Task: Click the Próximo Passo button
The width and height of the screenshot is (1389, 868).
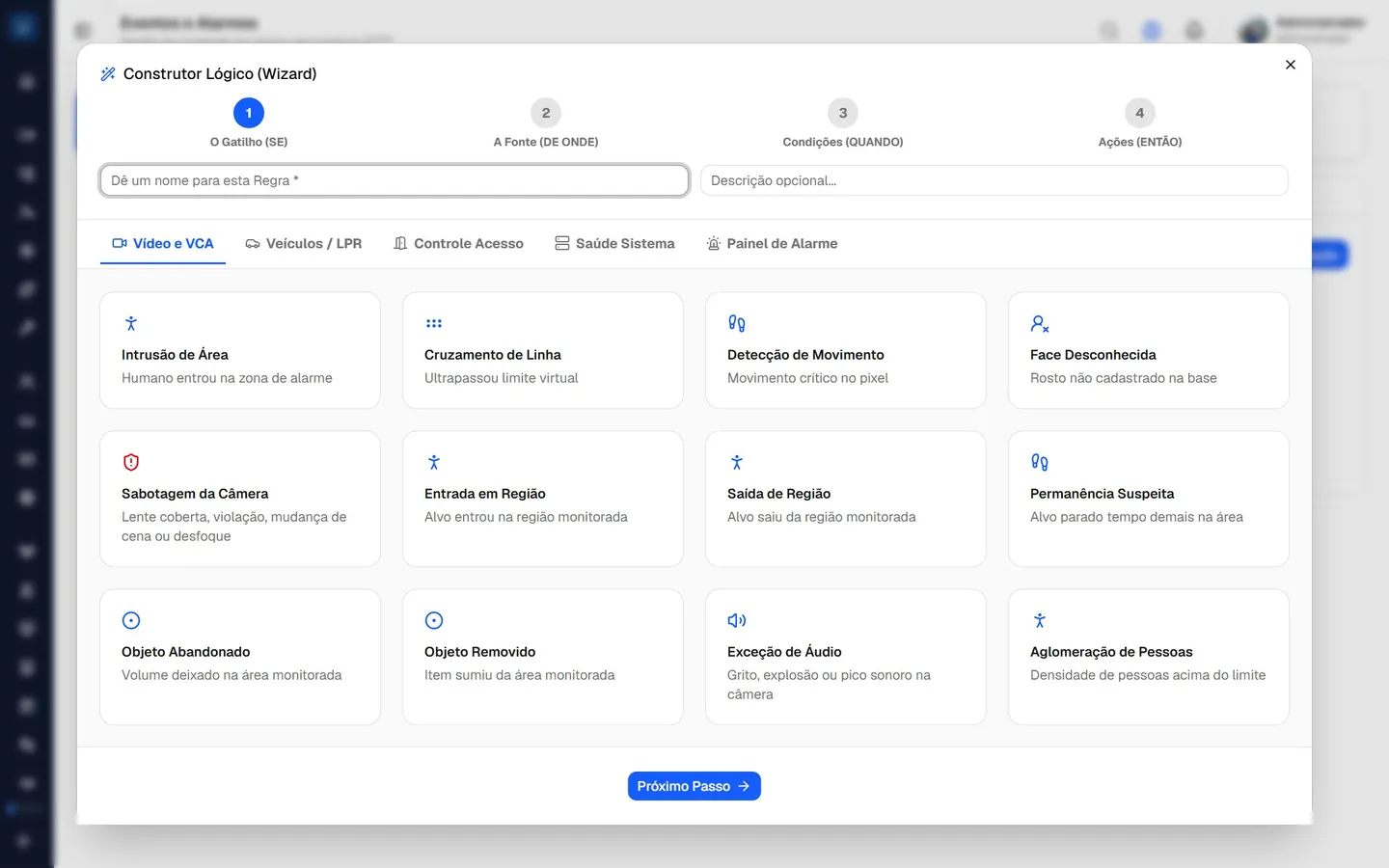Action: click(x=694, y=786)
